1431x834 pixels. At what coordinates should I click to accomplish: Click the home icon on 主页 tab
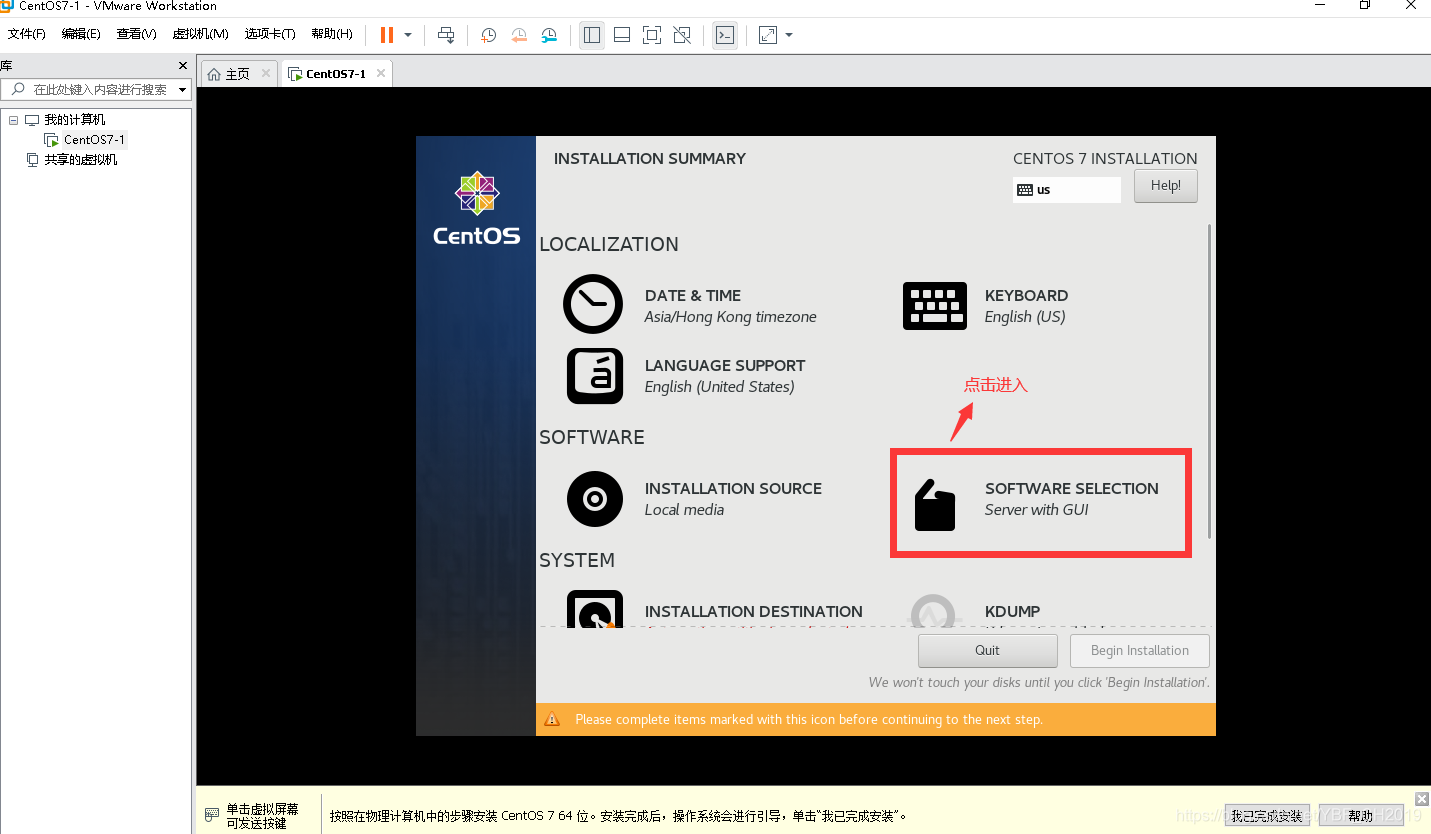click(214, 74)
